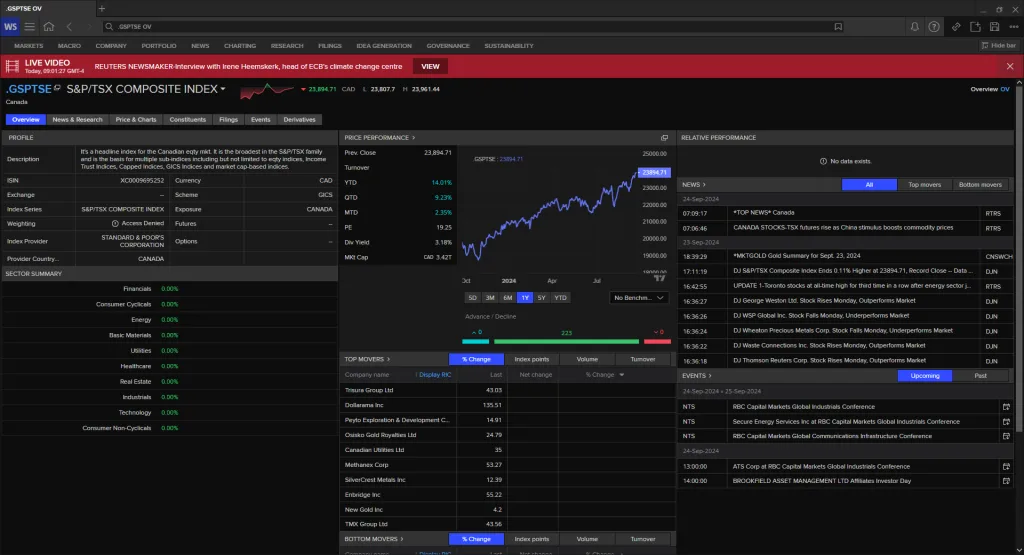Open help with the question mark icon
This screenshot has height=555, width=1024.
click(934, 27)
